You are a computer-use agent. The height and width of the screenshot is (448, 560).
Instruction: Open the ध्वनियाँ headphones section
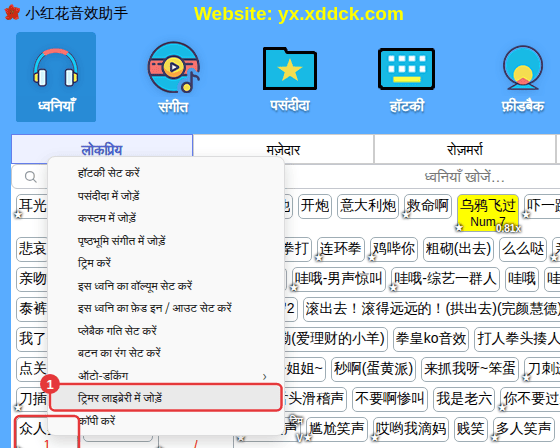click(x=56, y=77)
